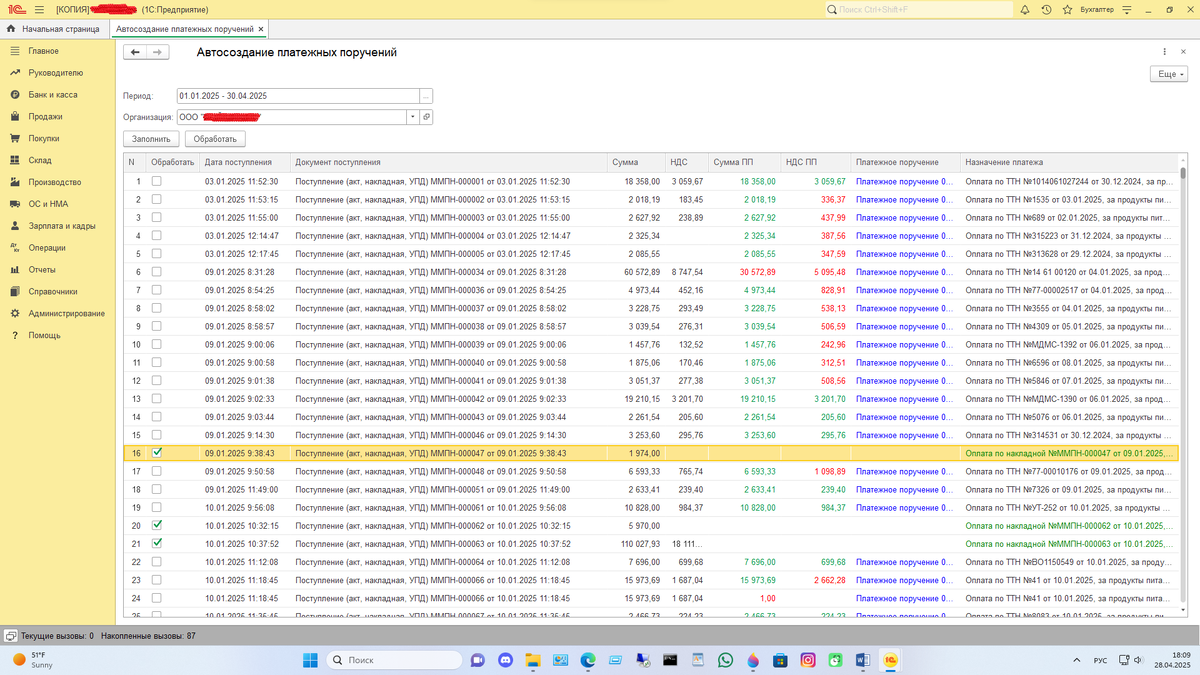Open the history clock icon

(x=1046, y=9)
